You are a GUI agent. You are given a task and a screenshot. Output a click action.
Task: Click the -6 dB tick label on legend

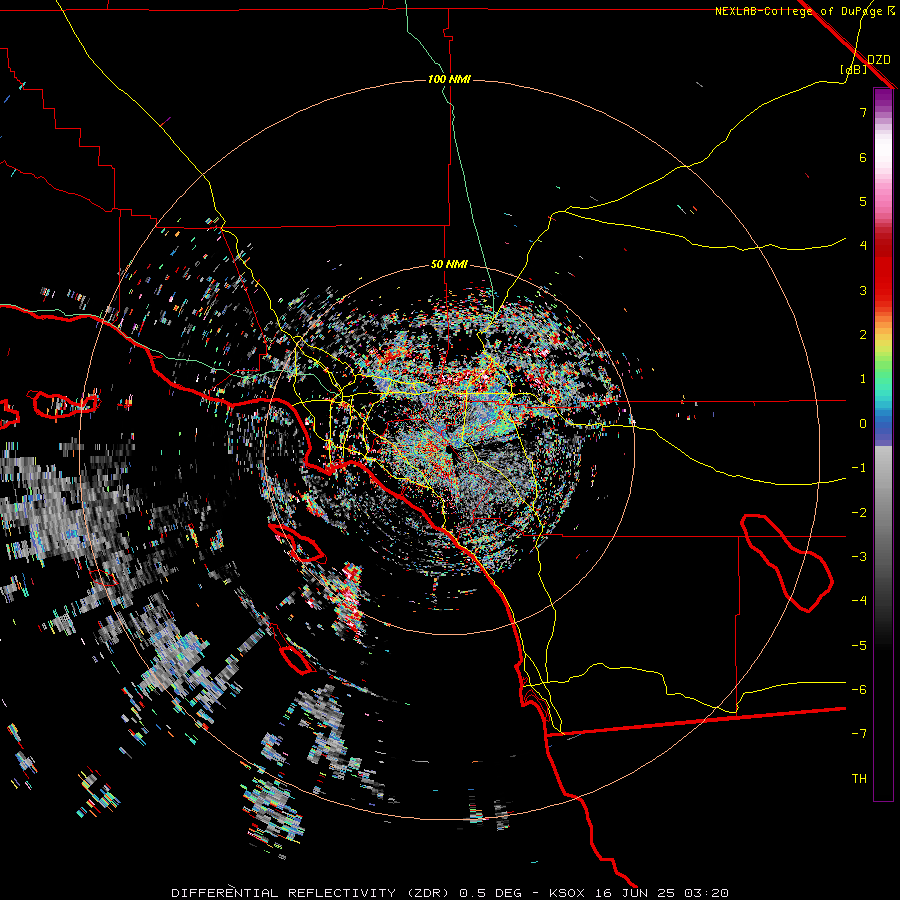[859, 690]
